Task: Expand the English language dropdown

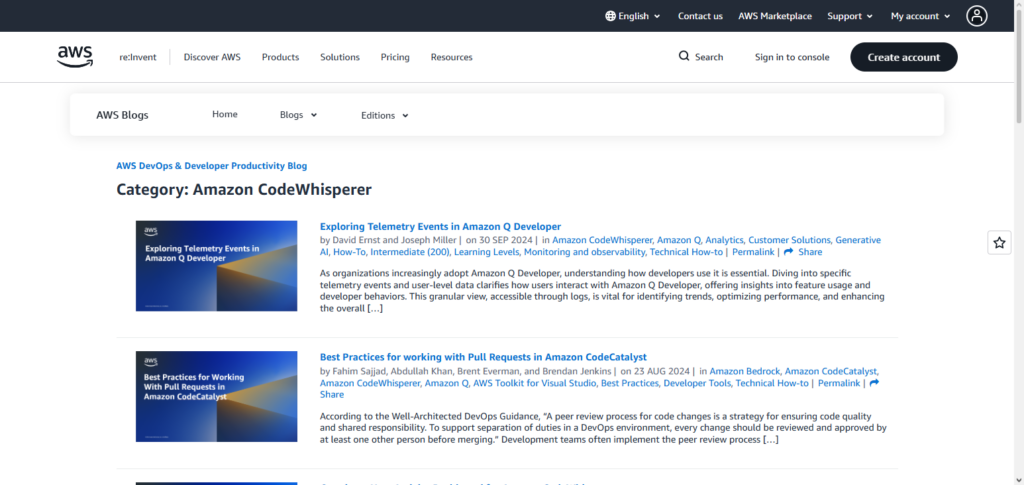Action: point(633,16)
